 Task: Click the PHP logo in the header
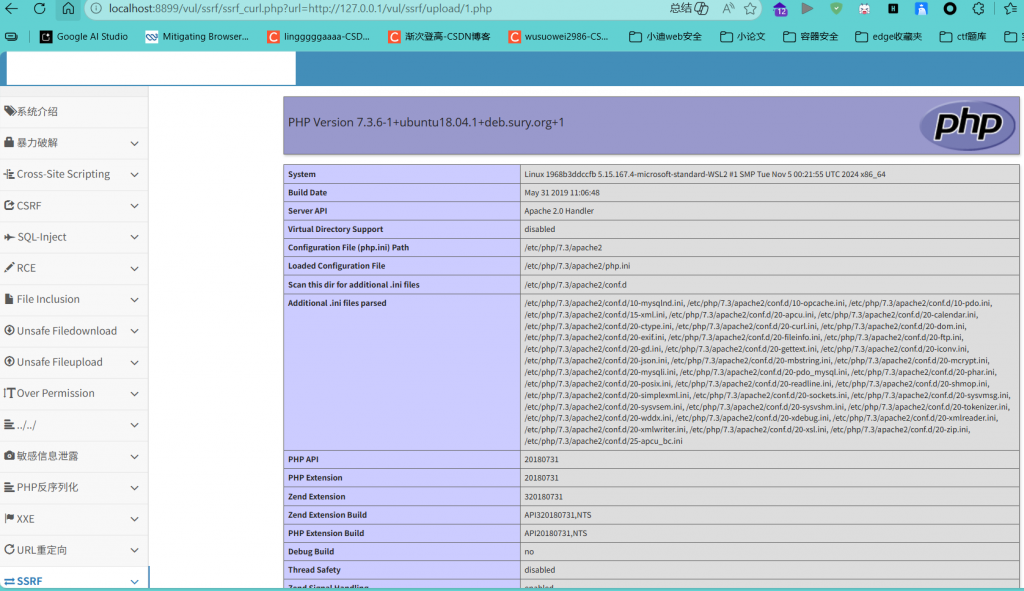(x=960, y=125)
